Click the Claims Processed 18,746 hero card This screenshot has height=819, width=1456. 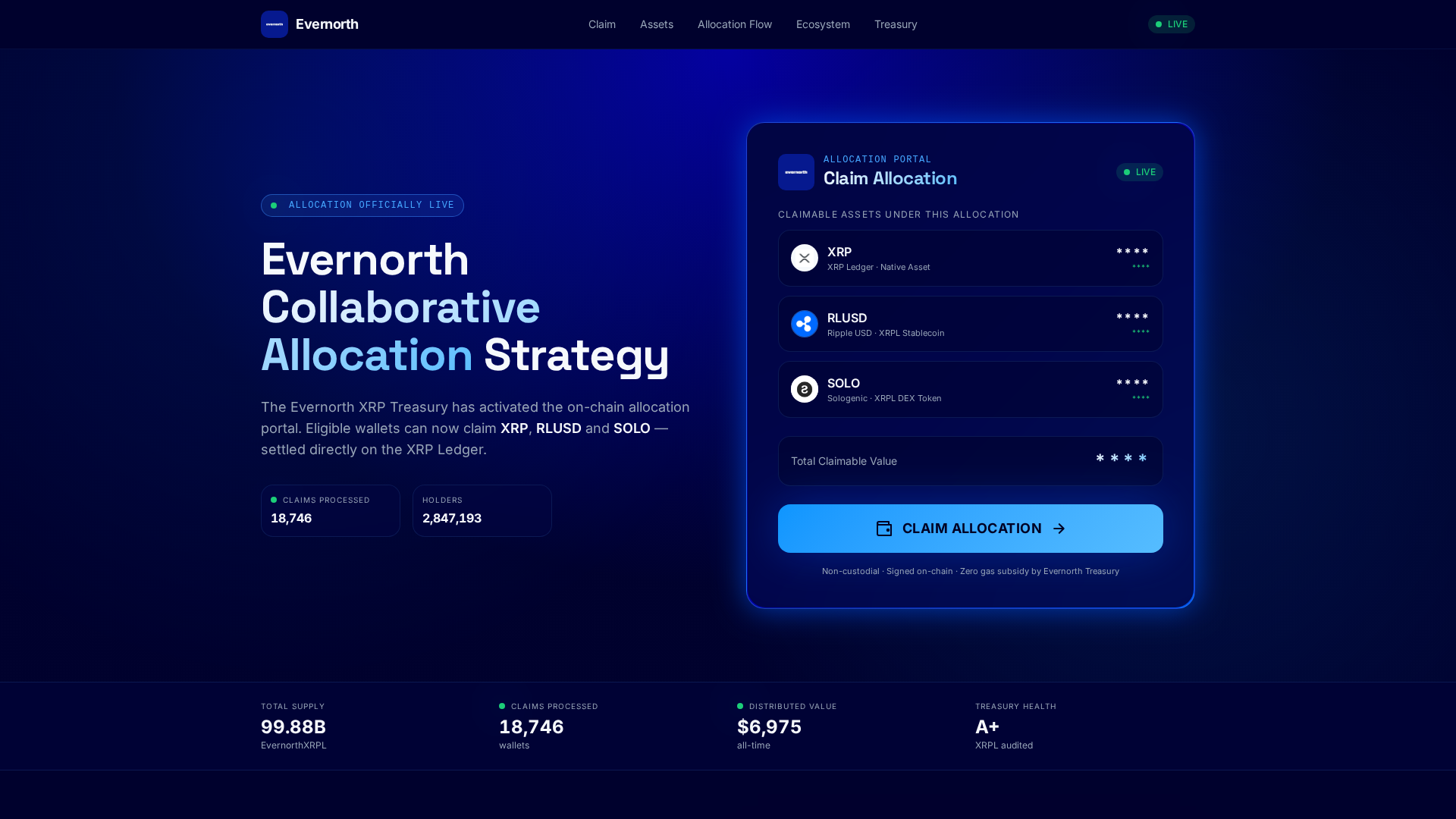pyautogui.click(x=331, y=510)
